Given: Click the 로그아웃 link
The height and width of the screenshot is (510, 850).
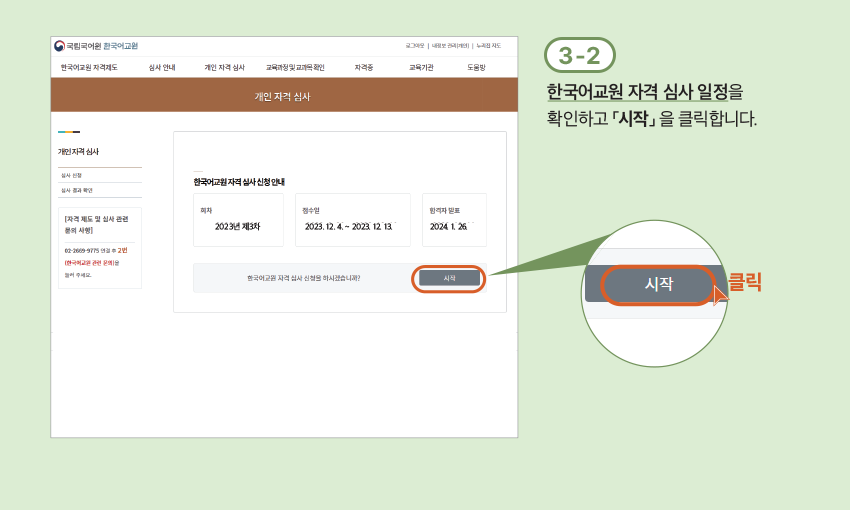Looking at the screenshot, I should tap(415, 46).
